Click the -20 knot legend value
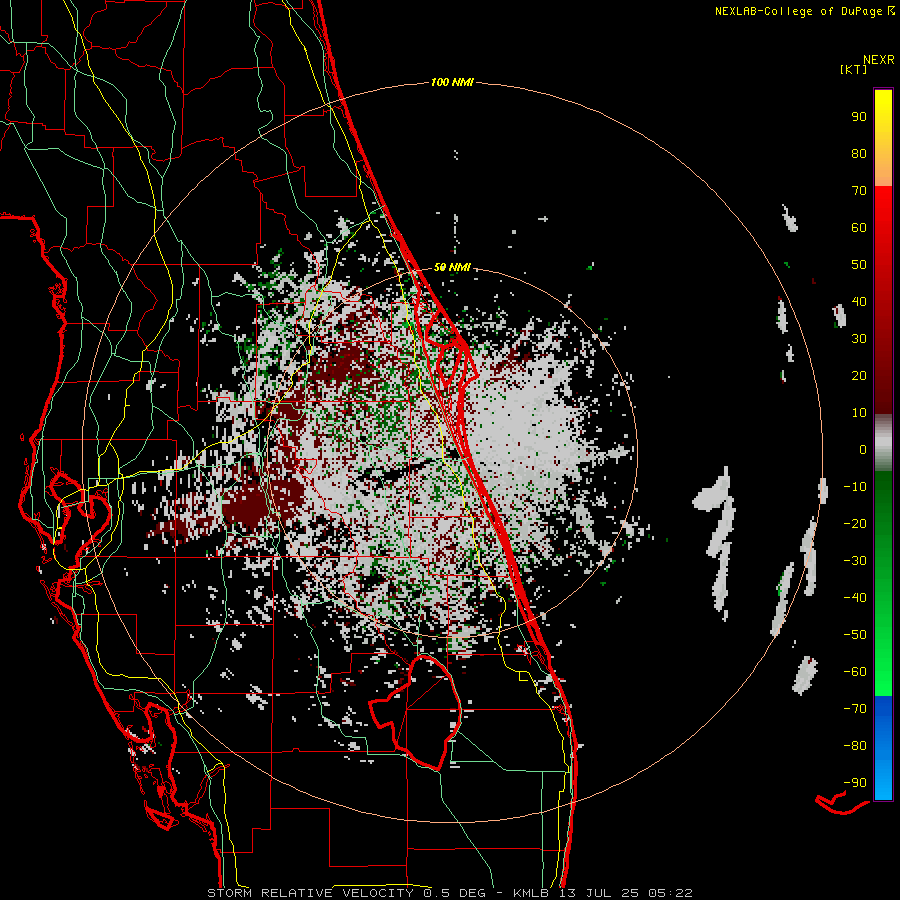Viewport: 900px width, 900px height. pyautogui.click(x=855, y=524)
